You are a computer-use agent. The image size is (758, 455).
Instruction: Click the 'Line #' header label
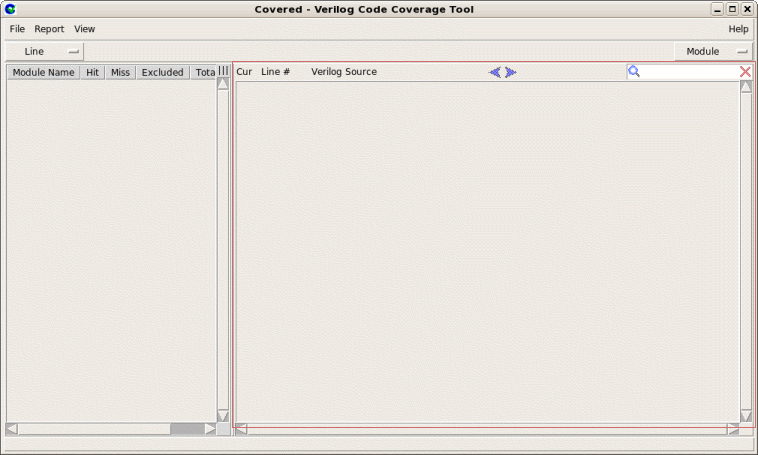(x=275, y=72)
